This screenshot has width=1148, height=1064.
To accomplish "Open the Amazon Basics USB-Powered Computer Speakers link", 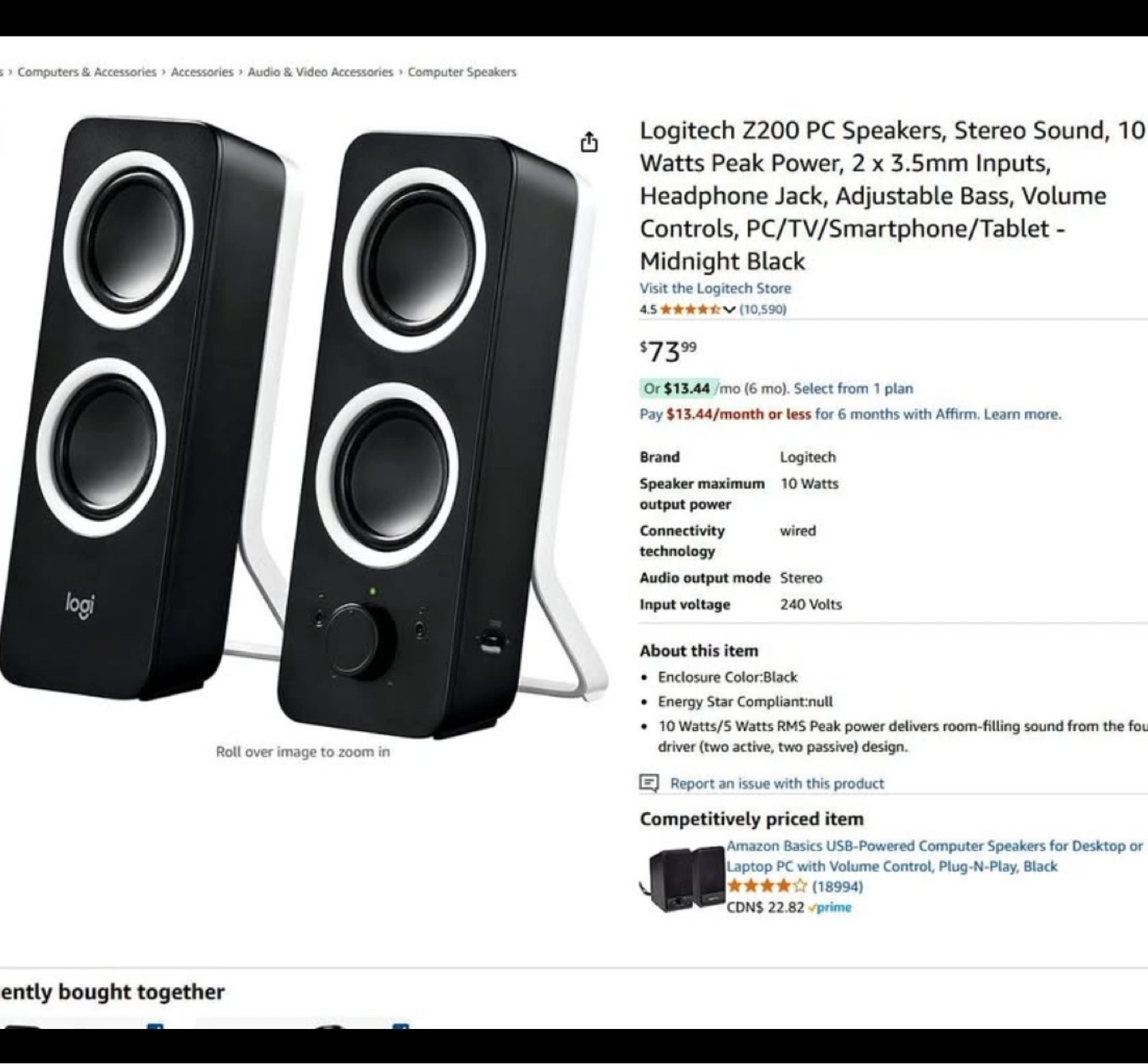I will (934, 856).
